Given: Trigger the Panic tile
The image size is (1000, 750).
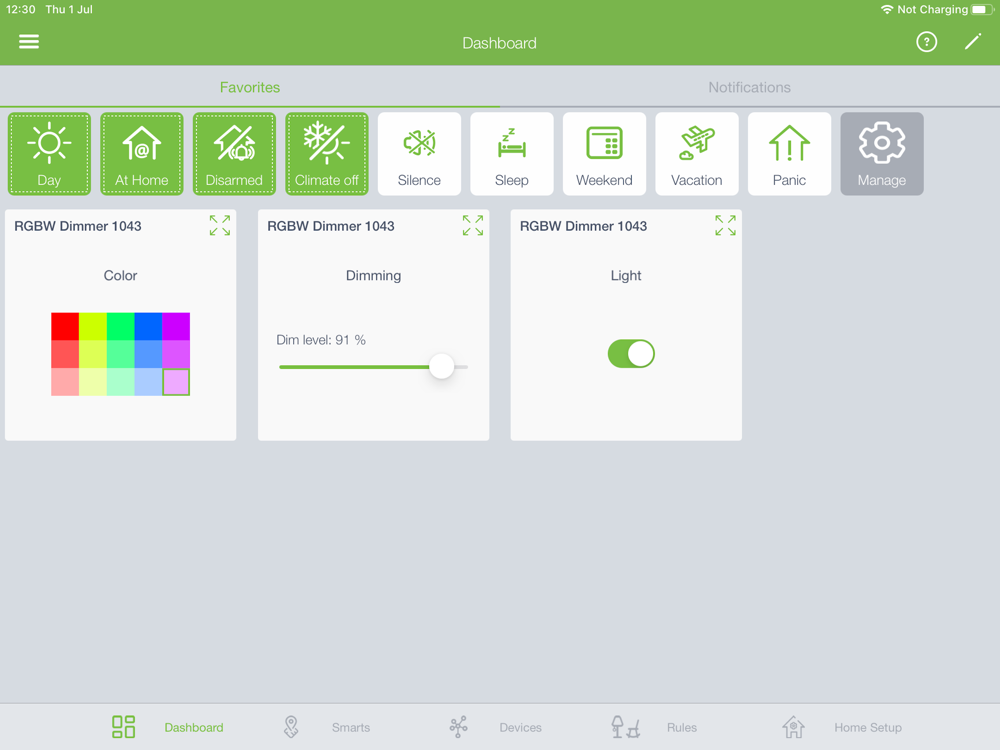Looking at the screenshot, I should (789, 154).
